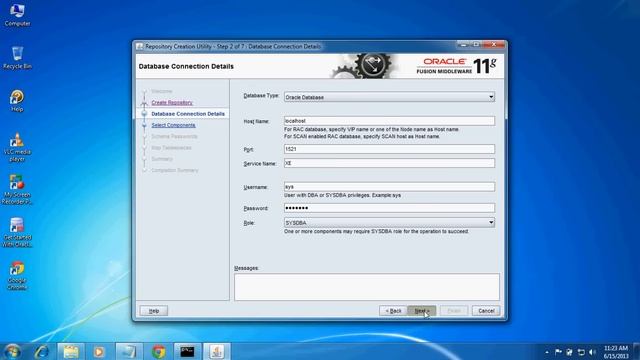This screenshot has height=360, width=640.
Task: Open the Action Center flag icon
Action: 558,352
